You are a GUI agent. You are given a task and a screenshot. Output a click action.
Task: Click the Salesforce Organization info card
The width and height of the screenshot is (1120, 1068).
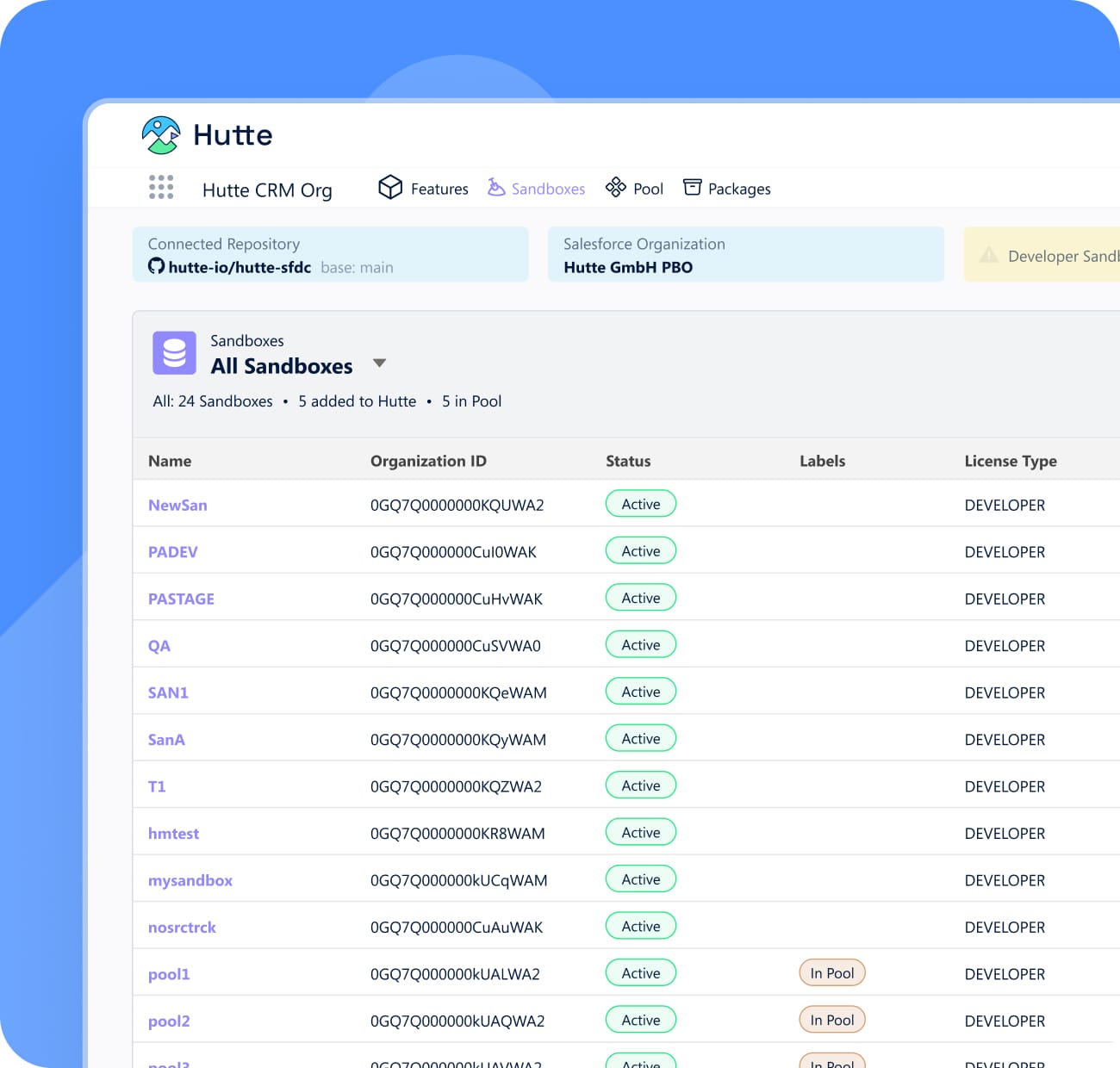(745, 254)
